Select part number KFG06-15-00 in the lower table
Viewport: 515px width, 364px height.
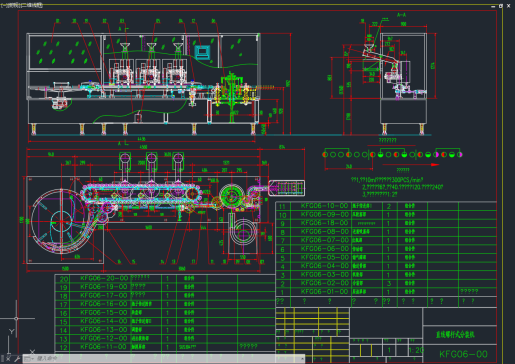point(104,312)
